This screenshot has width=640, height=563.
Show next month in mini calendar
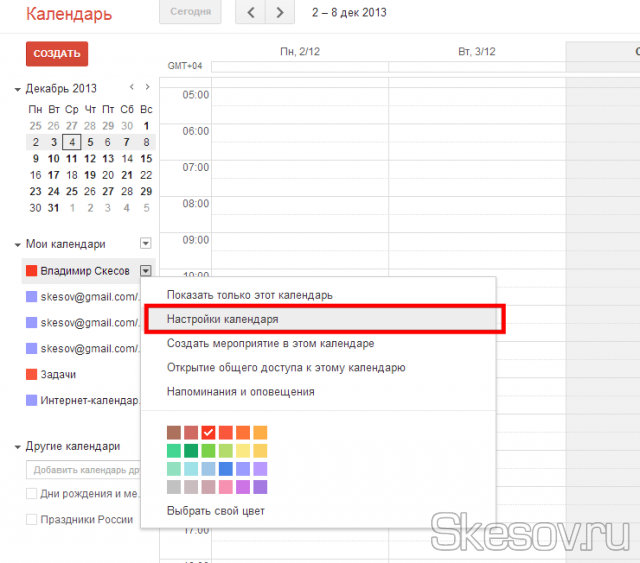pyautogui.click(x=147, y=88)
